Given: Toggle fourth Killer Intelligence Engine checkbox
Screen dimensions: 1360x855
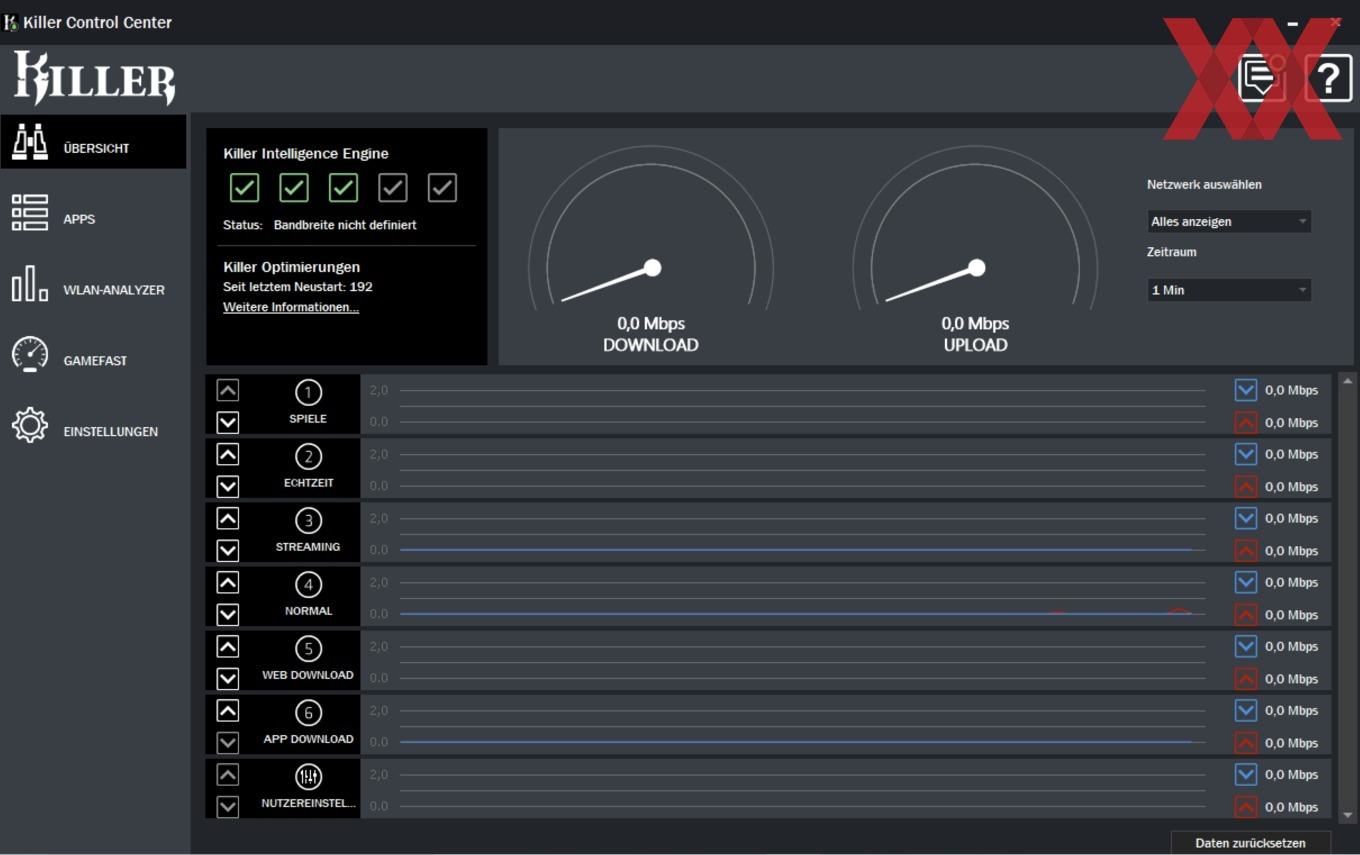Looking at the screenshot, I should (x=393, y=187).
